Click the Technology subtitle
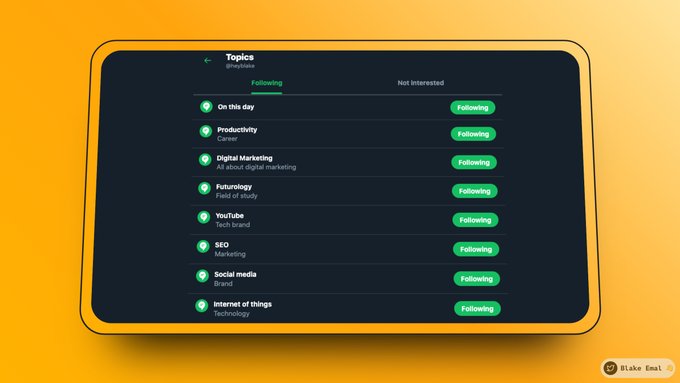 click(231, 314)
